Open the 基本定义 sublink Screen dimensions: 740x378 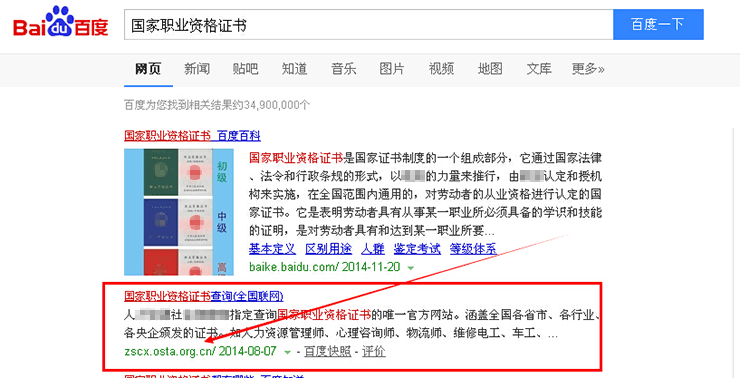point(272,249)
